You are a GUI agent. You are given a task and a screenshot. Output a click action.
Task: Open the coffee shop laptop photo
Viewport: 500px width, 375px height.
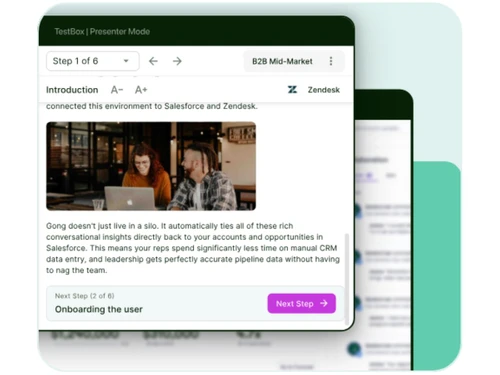tap(151, 166)
